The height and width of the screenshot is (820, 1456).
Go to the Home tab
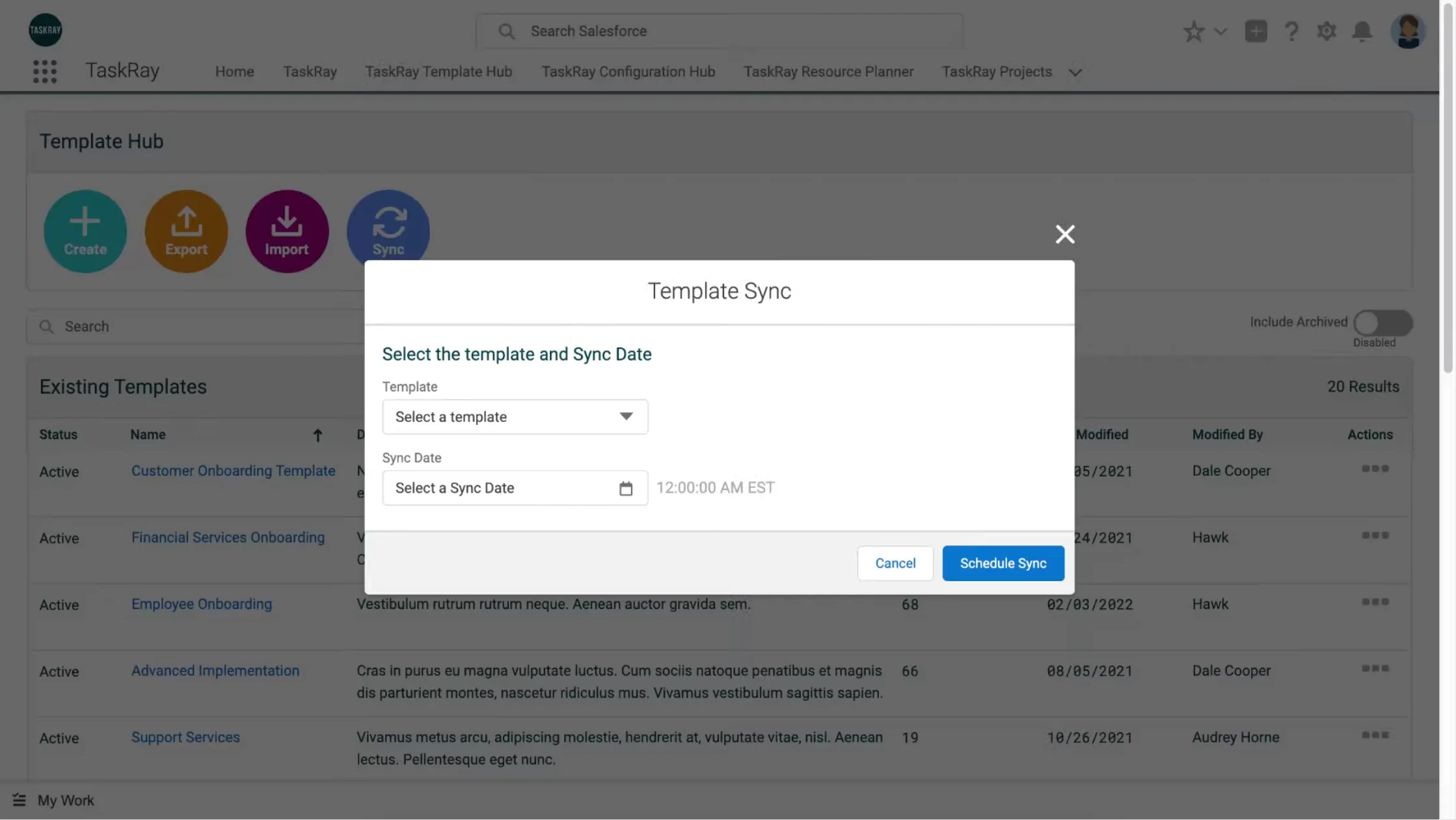click(x=234, y=72)
